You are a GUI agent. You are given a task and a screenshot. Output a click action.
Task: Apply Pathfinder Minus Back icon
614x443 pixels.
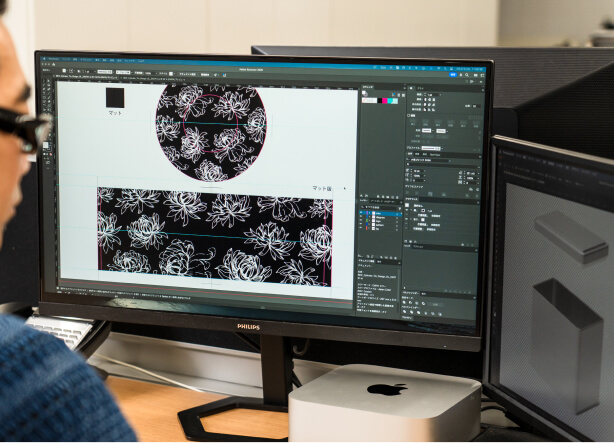tap(440, 315)
